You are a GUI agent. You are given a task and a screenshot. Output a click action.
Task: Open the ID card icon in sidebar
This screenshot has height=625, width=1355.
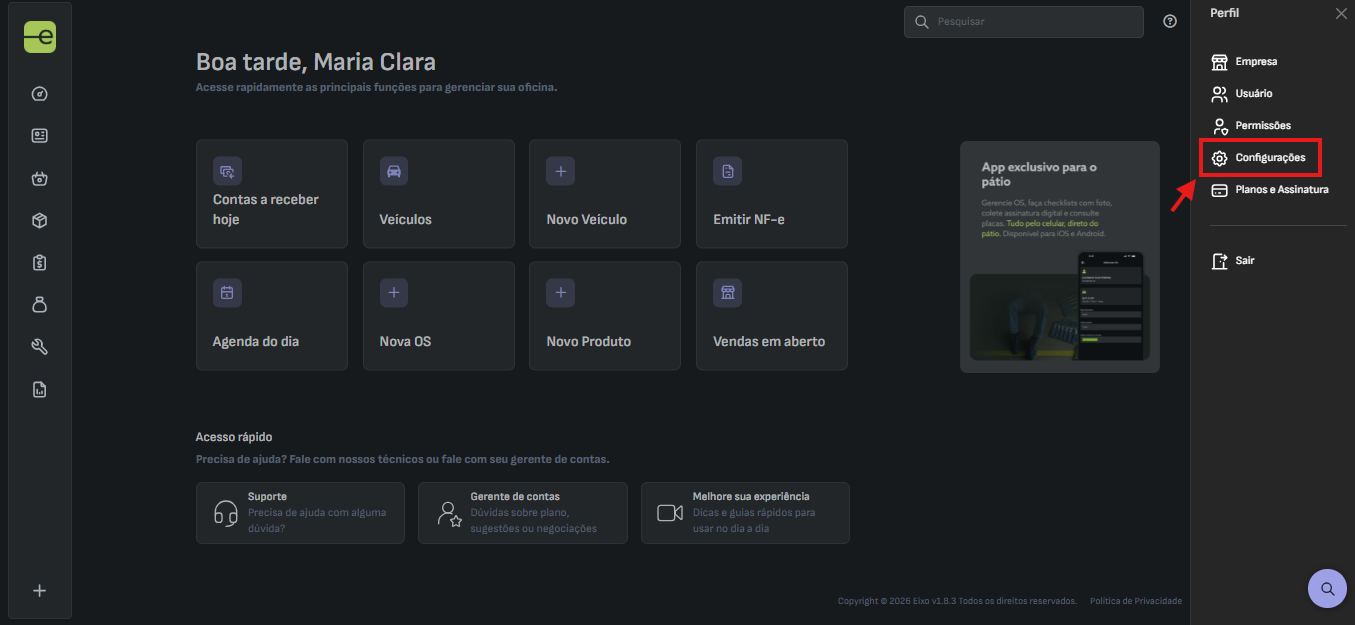[x=40, y=136]
